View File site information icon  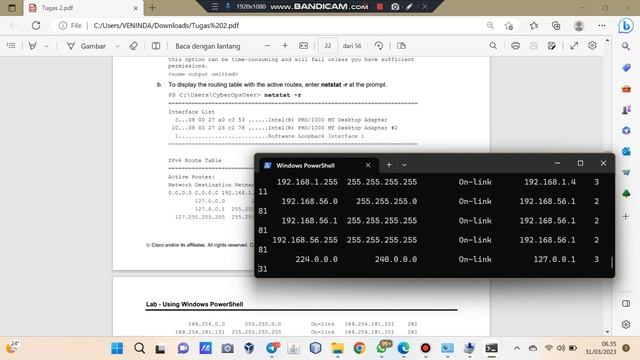tap(70, 25)
